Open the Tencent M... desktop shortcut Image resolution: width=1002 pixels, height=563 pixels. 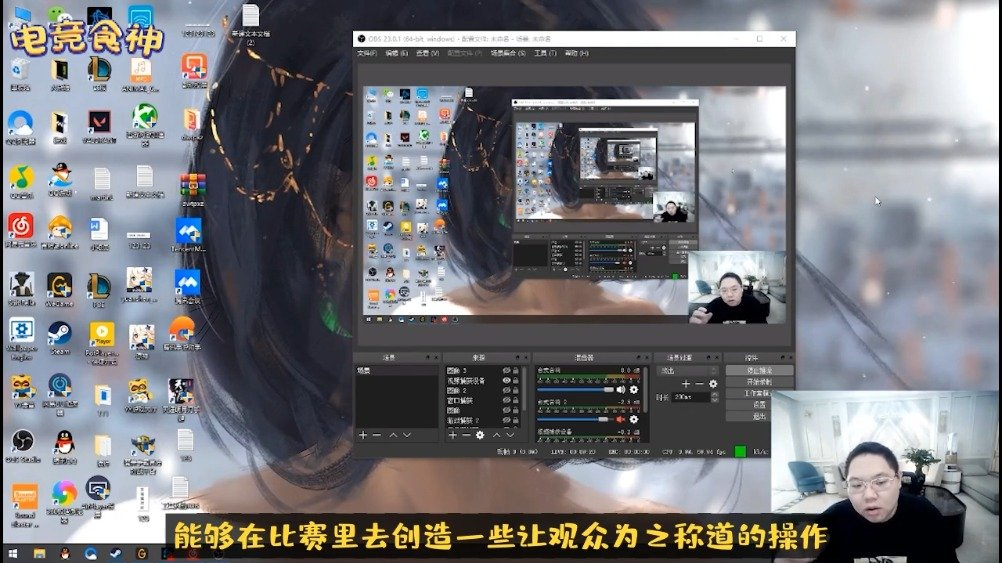[x=188, y=235]
